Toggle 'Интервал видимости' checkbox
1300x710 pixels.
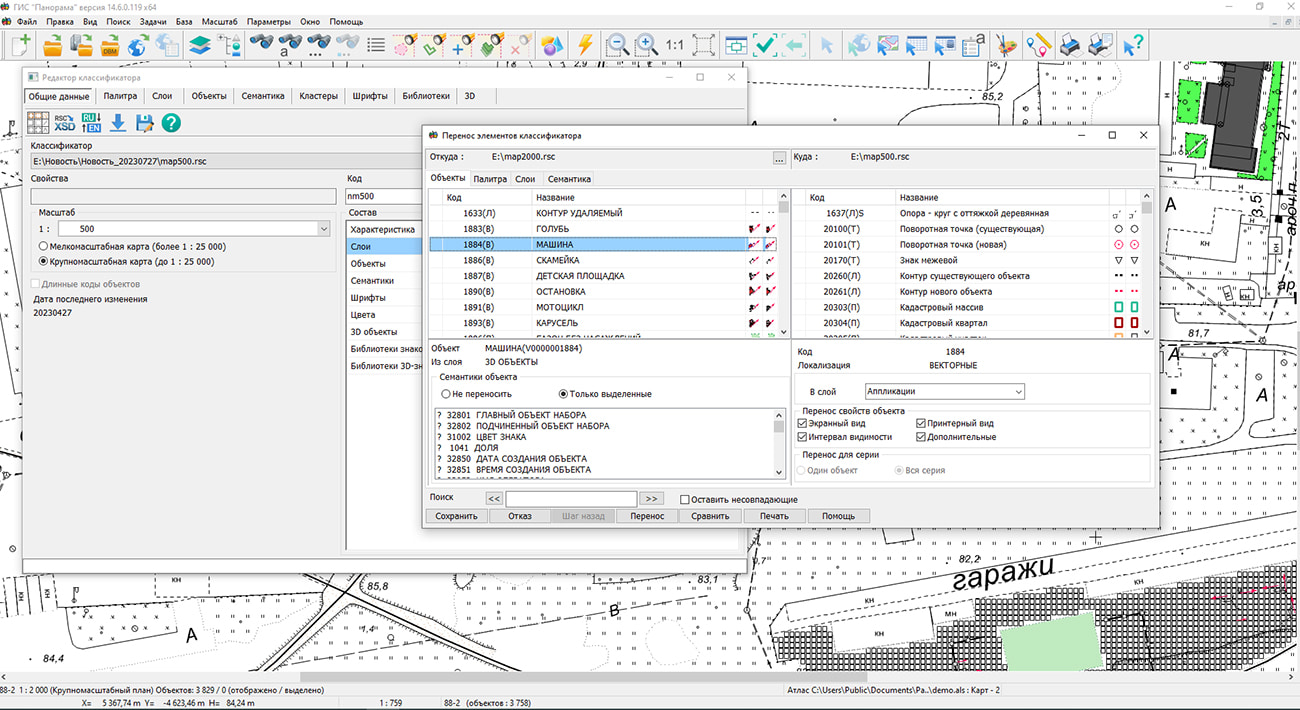(803, 437)
